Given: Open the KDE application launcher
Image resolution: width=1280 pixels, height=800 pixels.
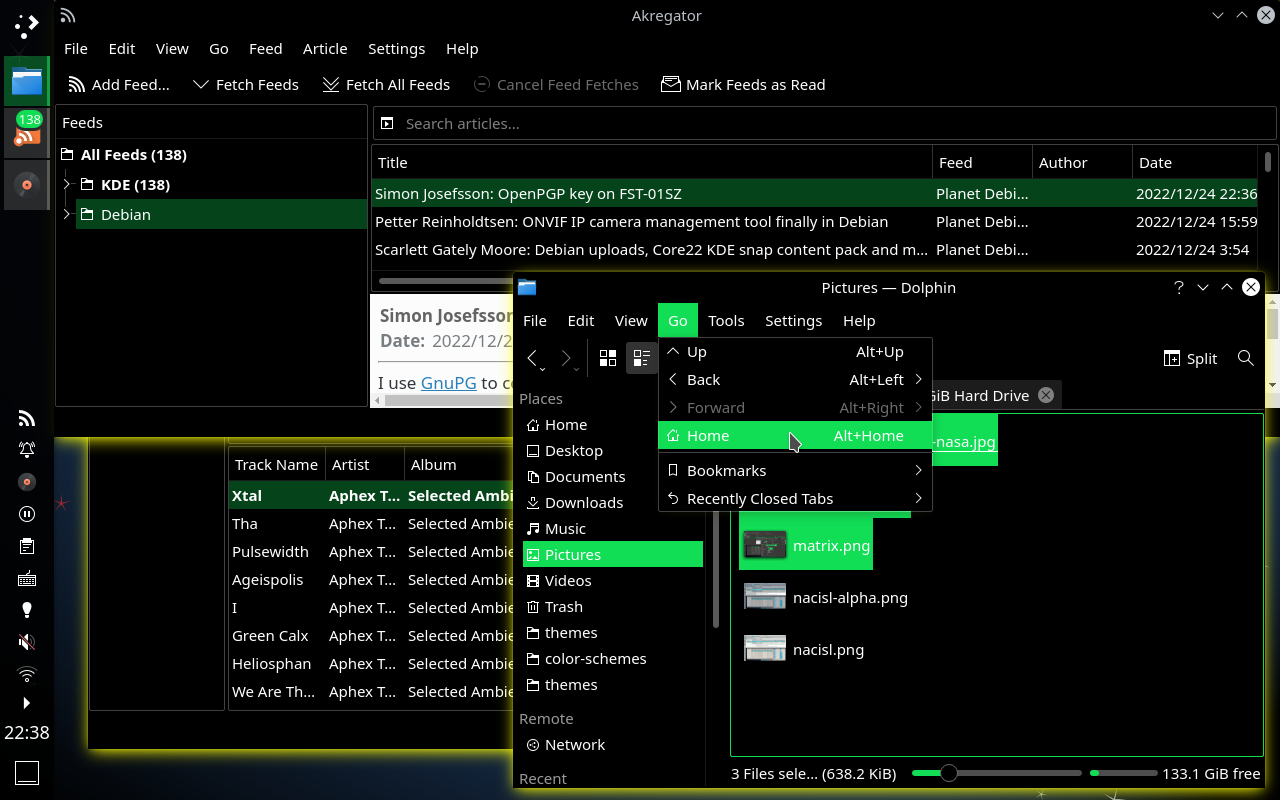Looking at the screenshot, I should point(27,26).
